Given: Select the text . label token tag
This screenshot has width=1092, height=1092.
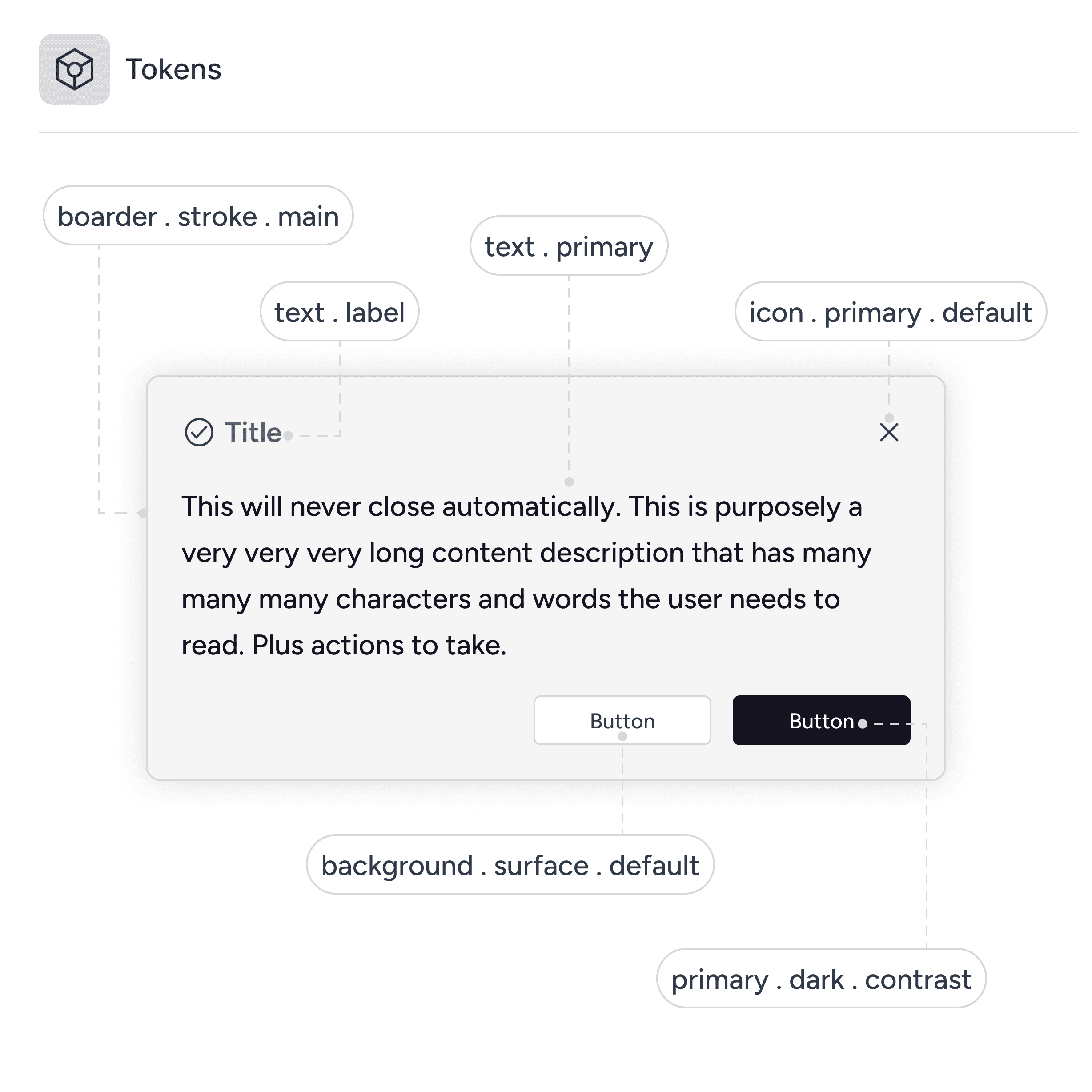Looking at the screenshot, I should [x=339, y=312].
